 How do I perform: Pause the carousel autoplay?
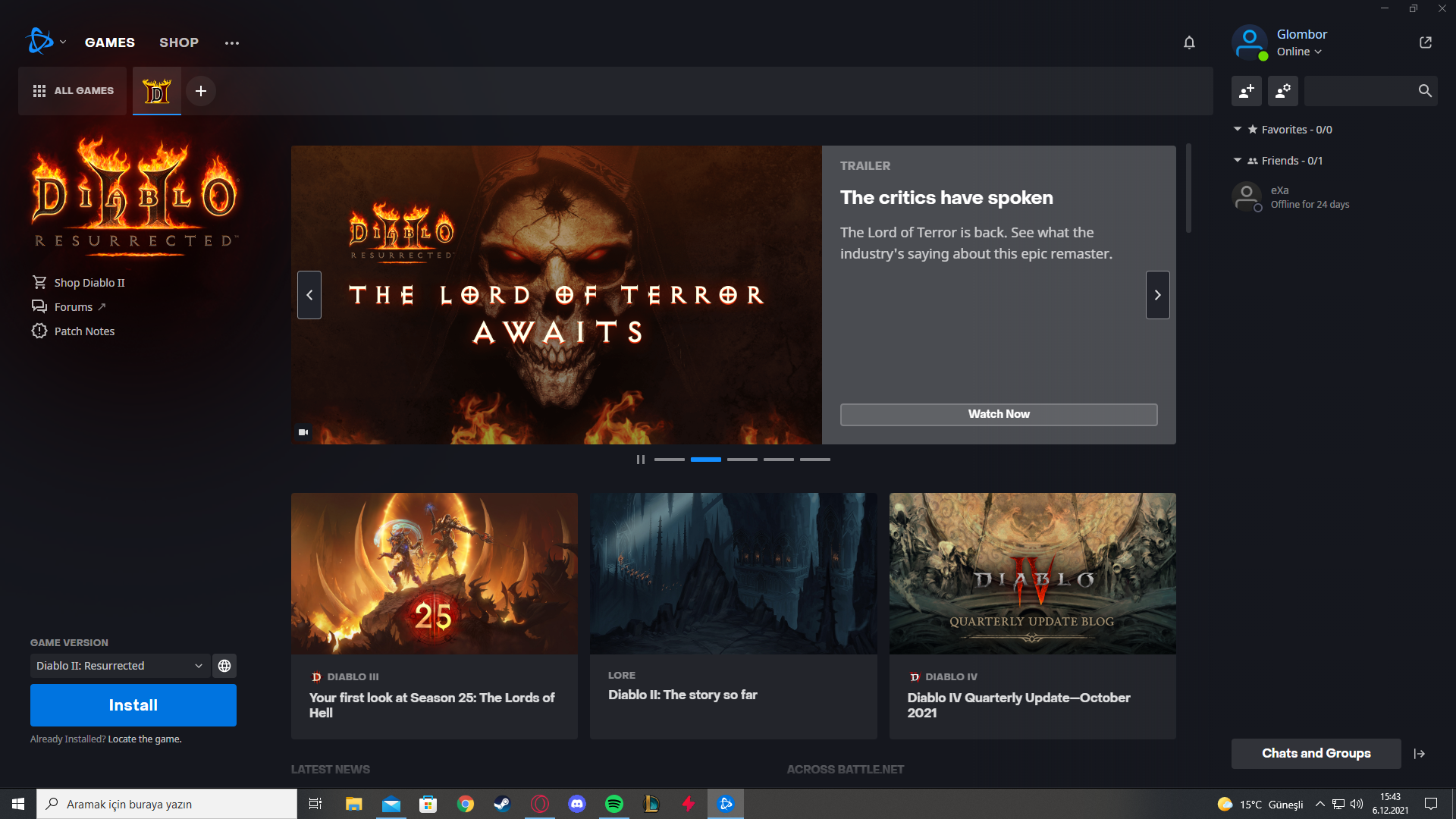641,460
